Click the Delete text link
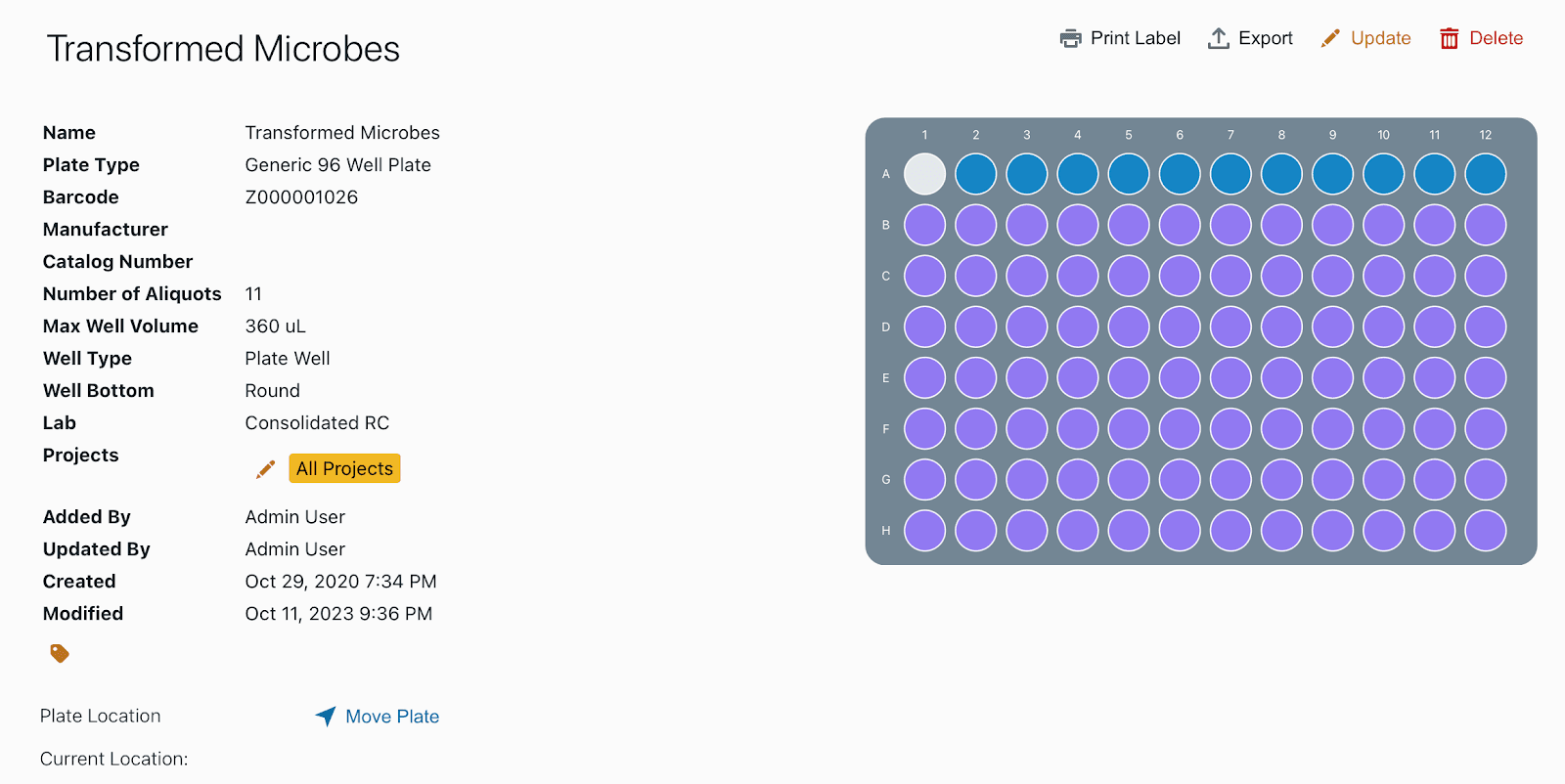 (1496, 38)
